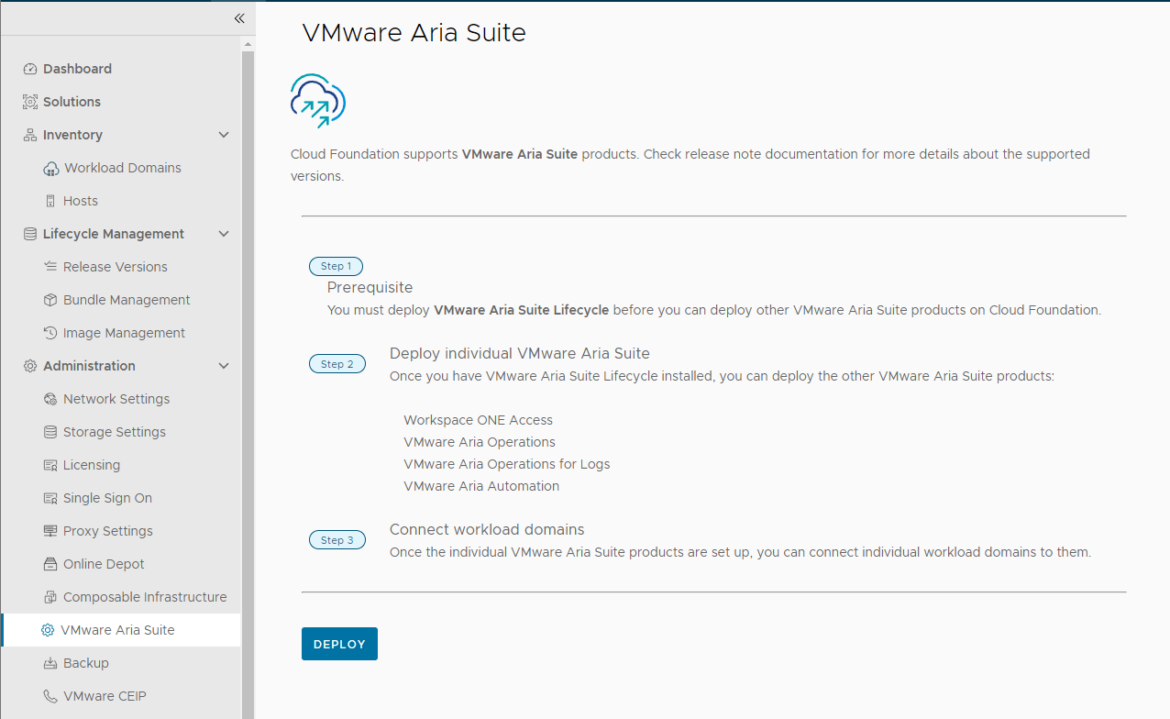
Task: Collapse sidebar with double-chevron control
Action: (x=239, y=18)
